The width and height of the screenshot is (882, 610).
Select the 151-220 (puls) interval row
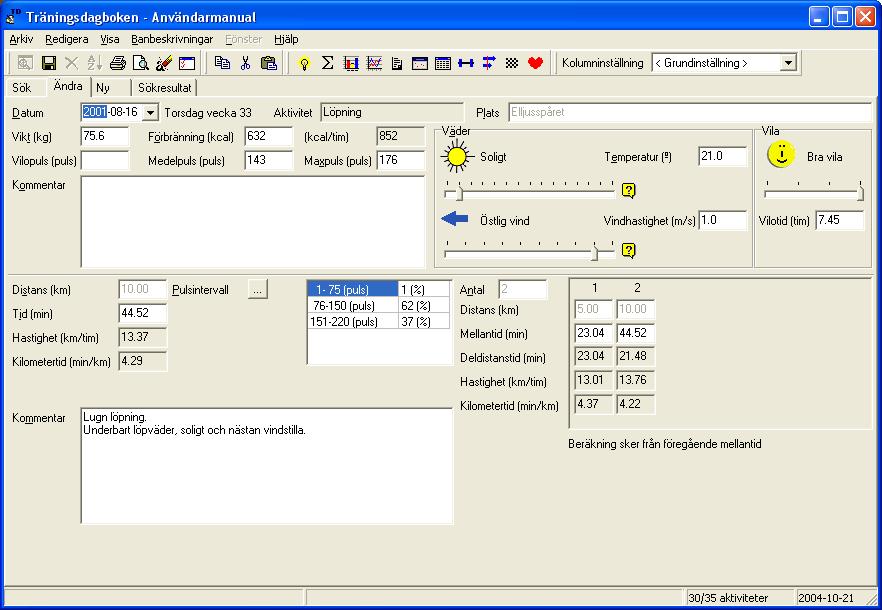pyautogui.click(x=379, y=321)
